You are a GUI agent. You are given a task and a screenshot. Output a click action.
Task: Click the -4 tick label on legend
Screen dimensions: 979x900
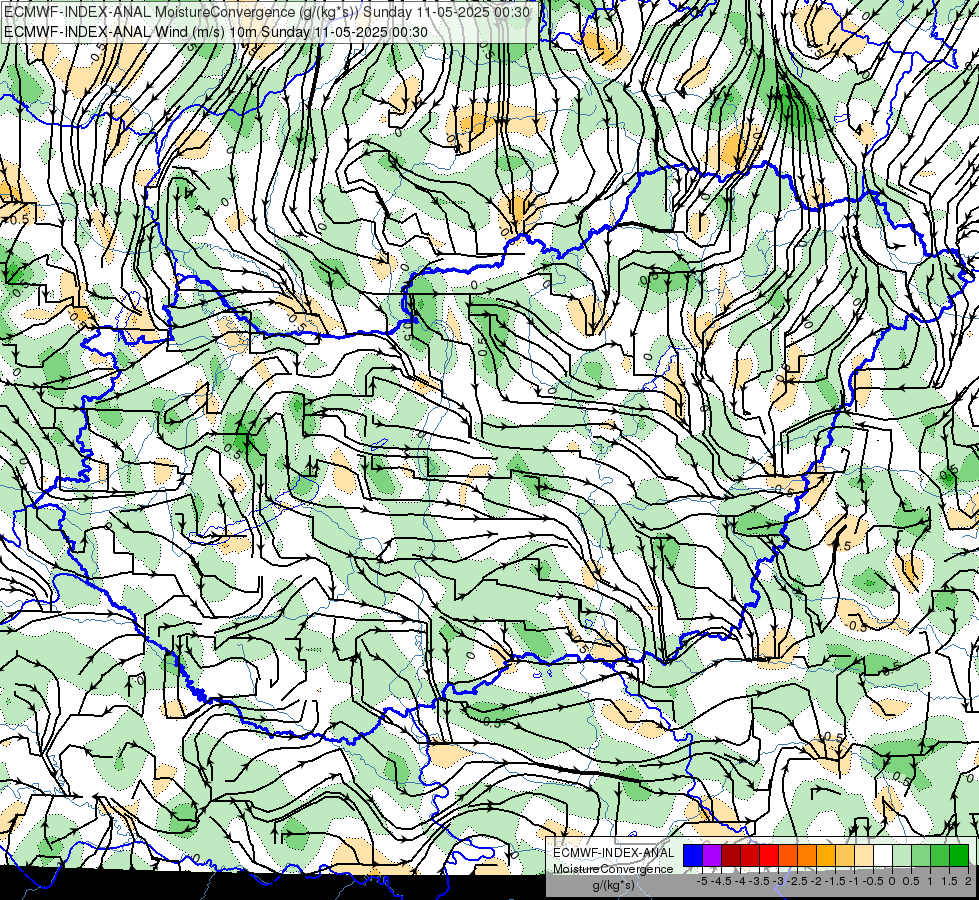click(x=740, y=881)
